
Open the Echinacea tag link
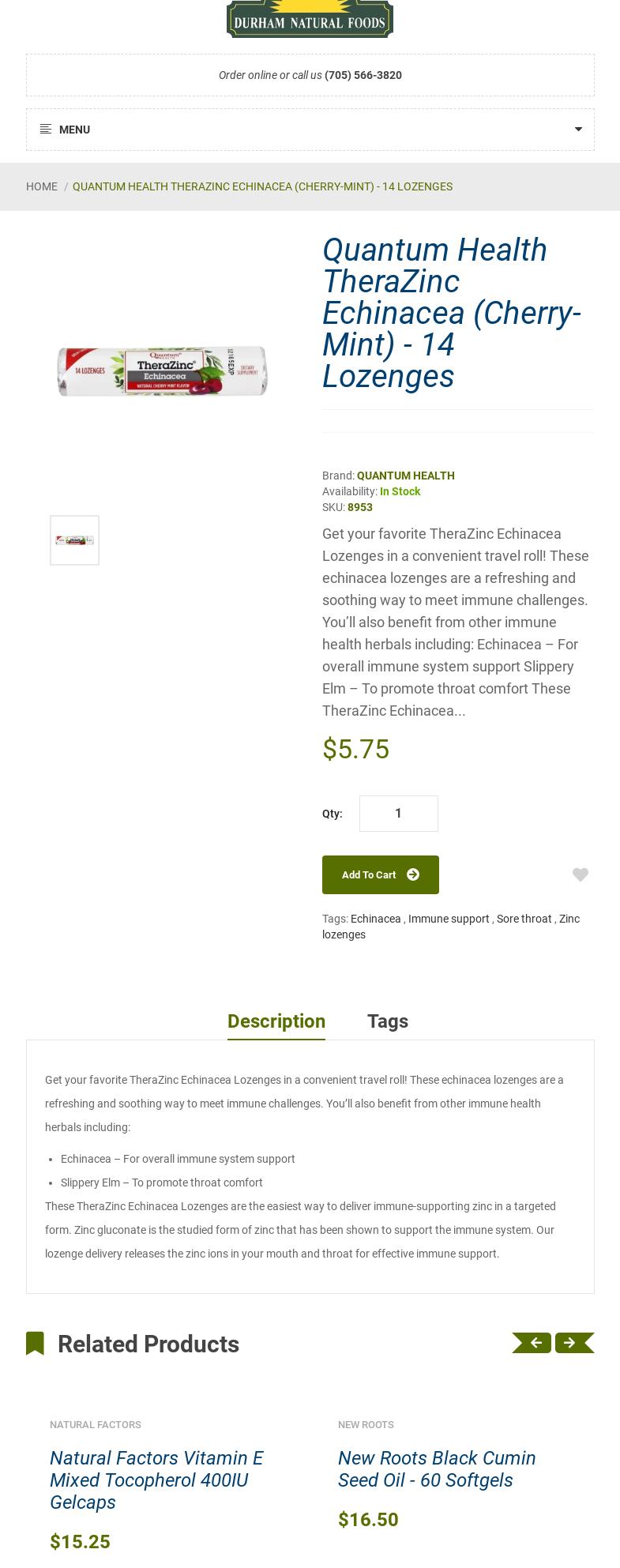[x=375, y=919]
